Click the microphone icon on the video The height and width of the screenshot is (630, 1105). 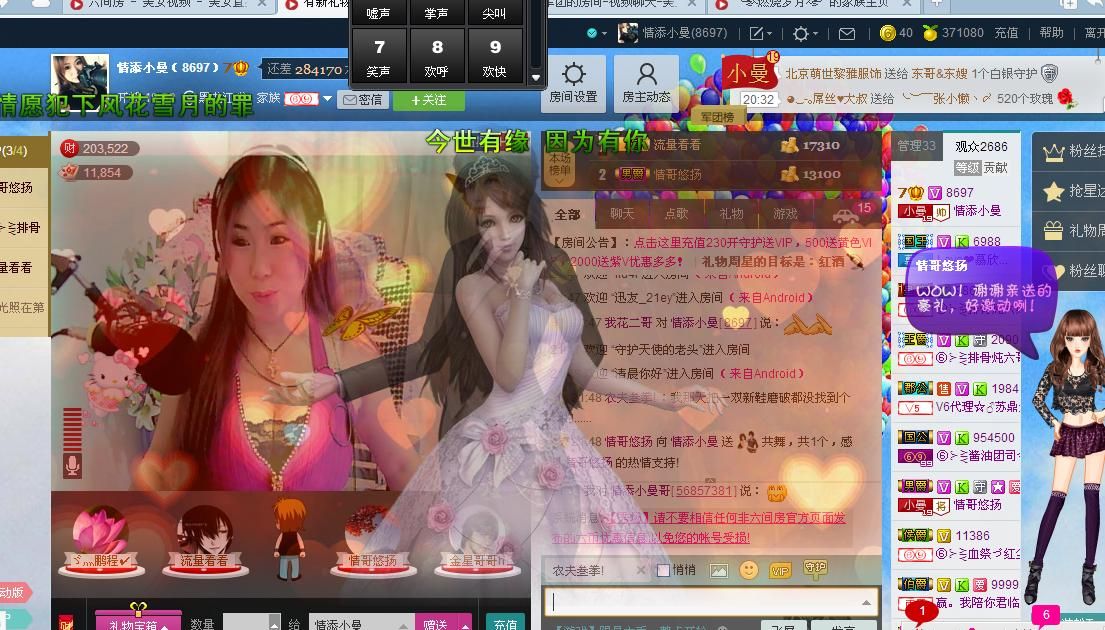click(72, 465)
